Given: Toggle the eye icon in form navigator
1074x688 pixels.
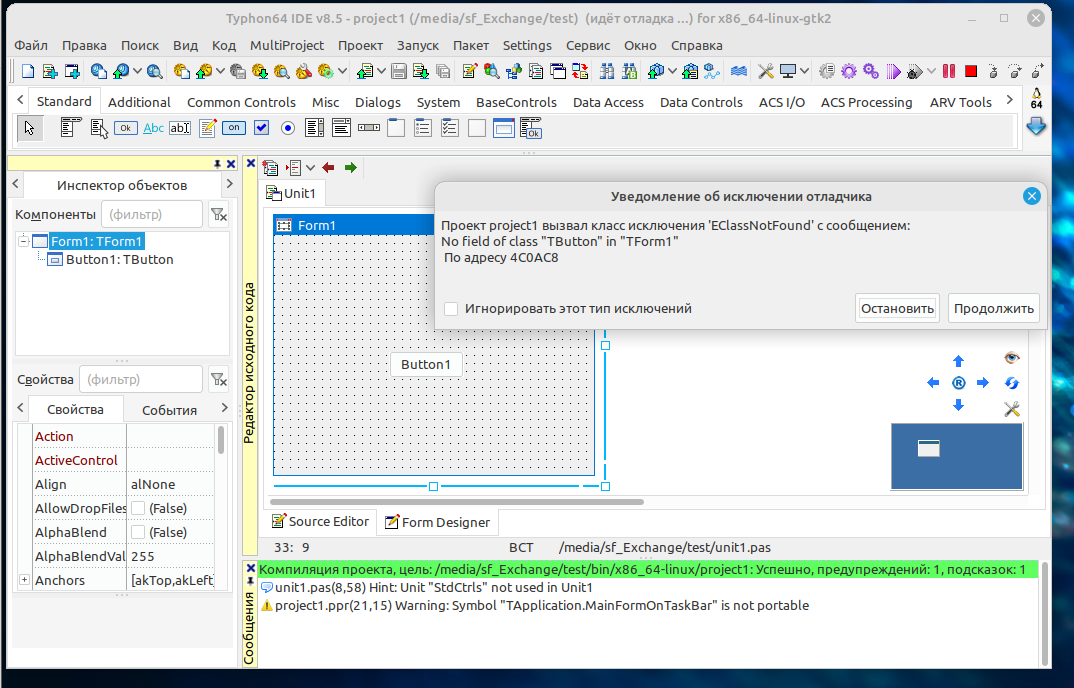Looking at the screenshot, I should click(1012, 357).
